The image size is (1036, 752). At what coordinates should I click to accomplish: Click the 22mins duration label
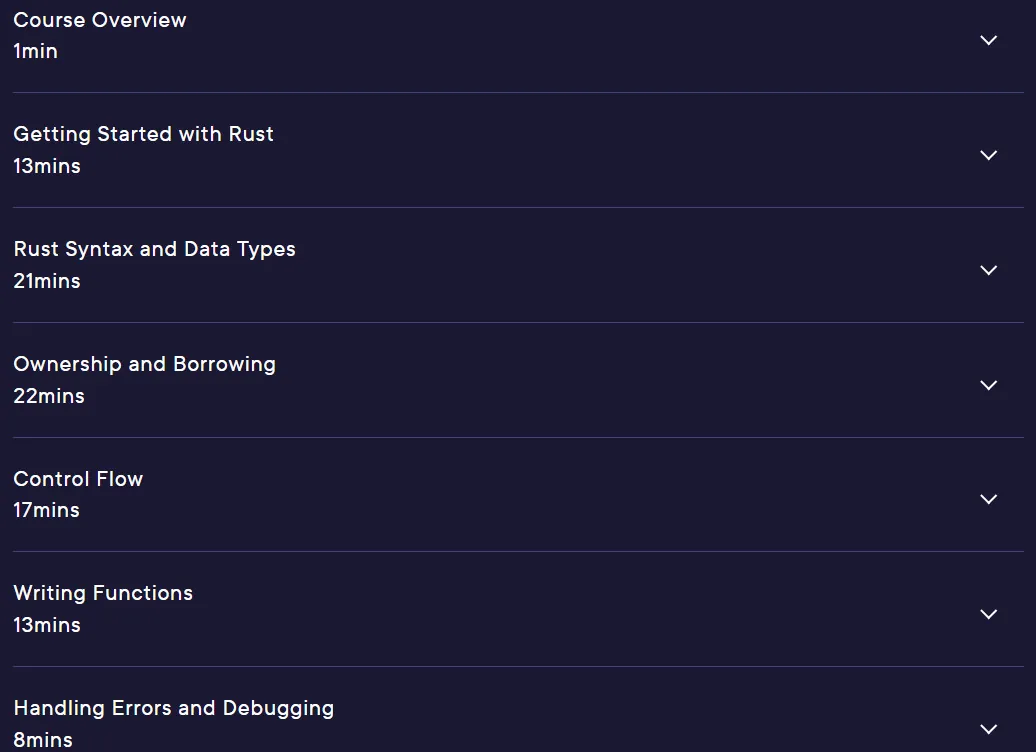click(49, 396)
